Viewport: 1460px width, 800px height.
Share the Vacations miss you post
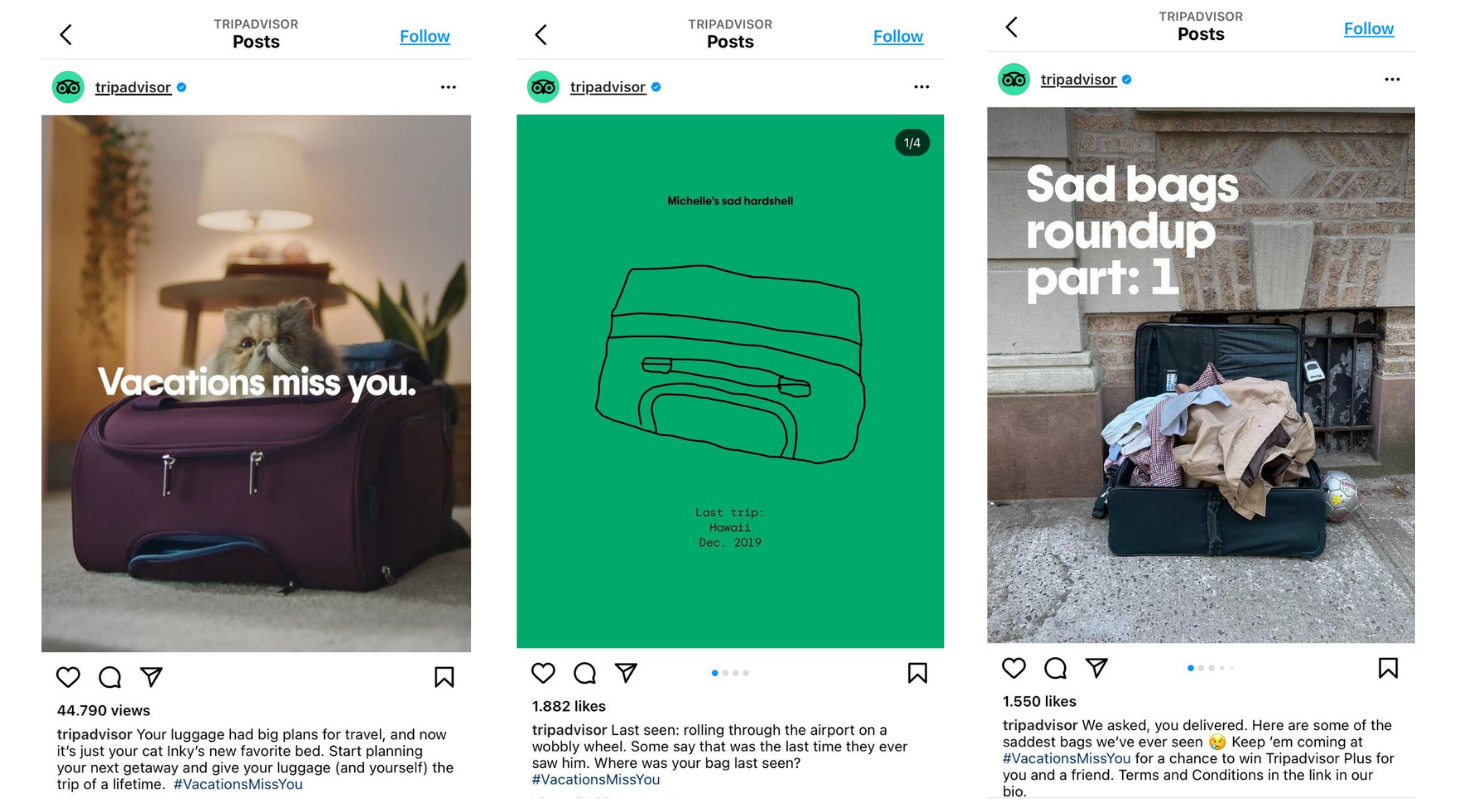[151, 677]
